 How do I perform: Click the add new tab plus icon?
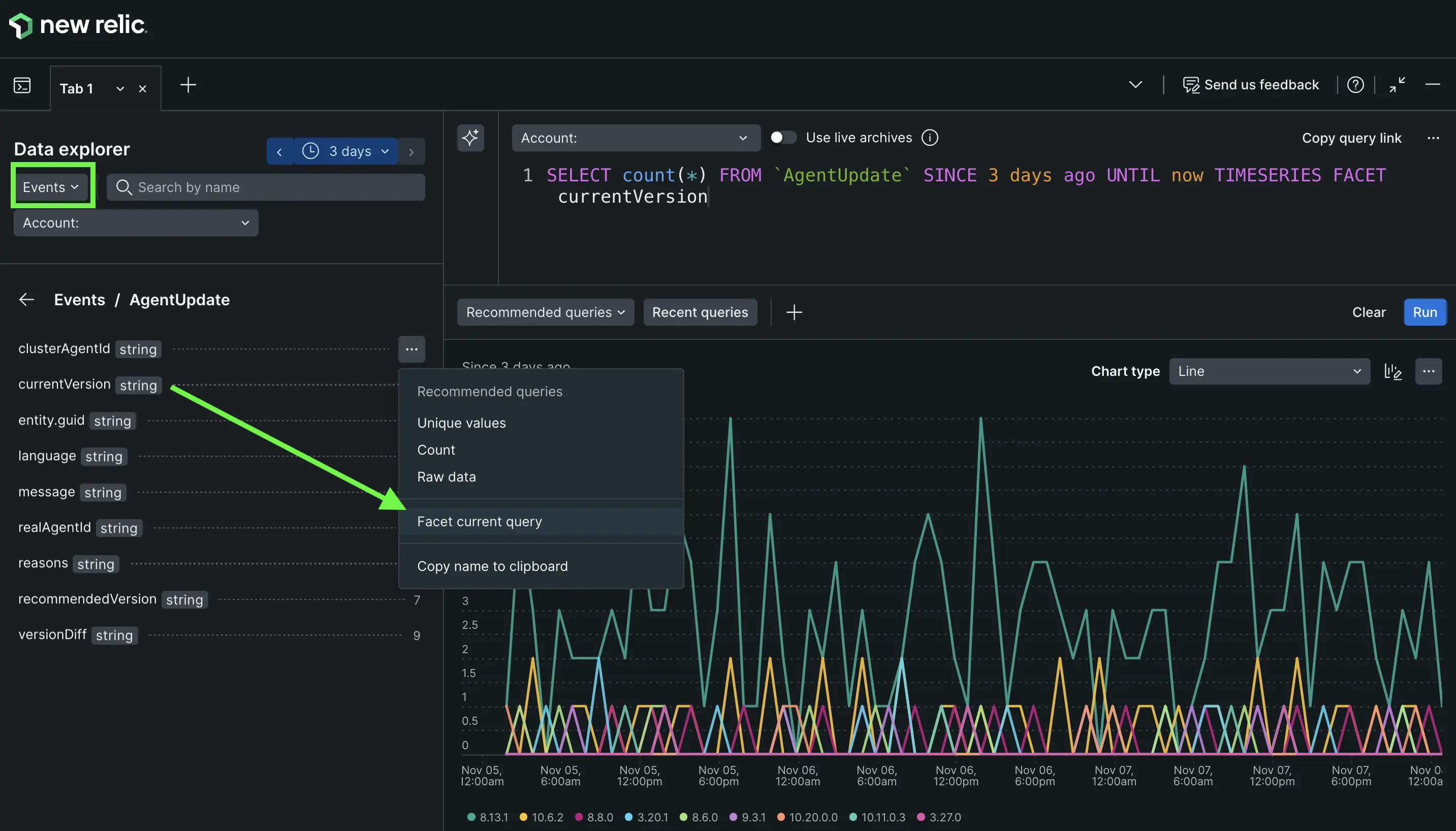(187, 84)
